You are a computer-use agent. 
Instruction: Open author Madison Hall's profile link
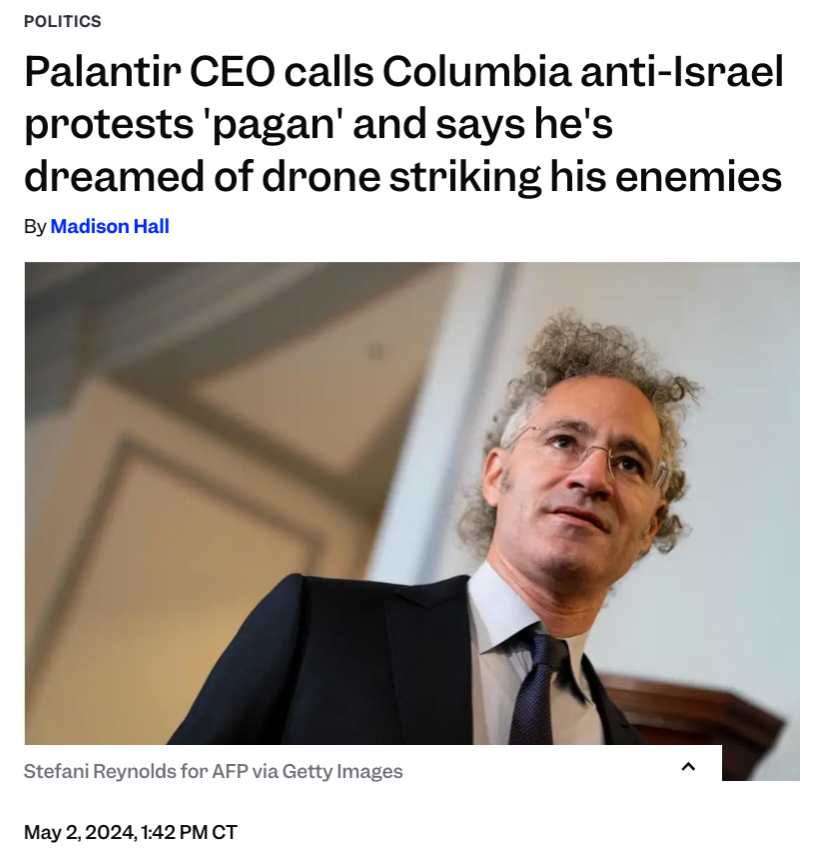pyautogui.click(x=110, y=226)
